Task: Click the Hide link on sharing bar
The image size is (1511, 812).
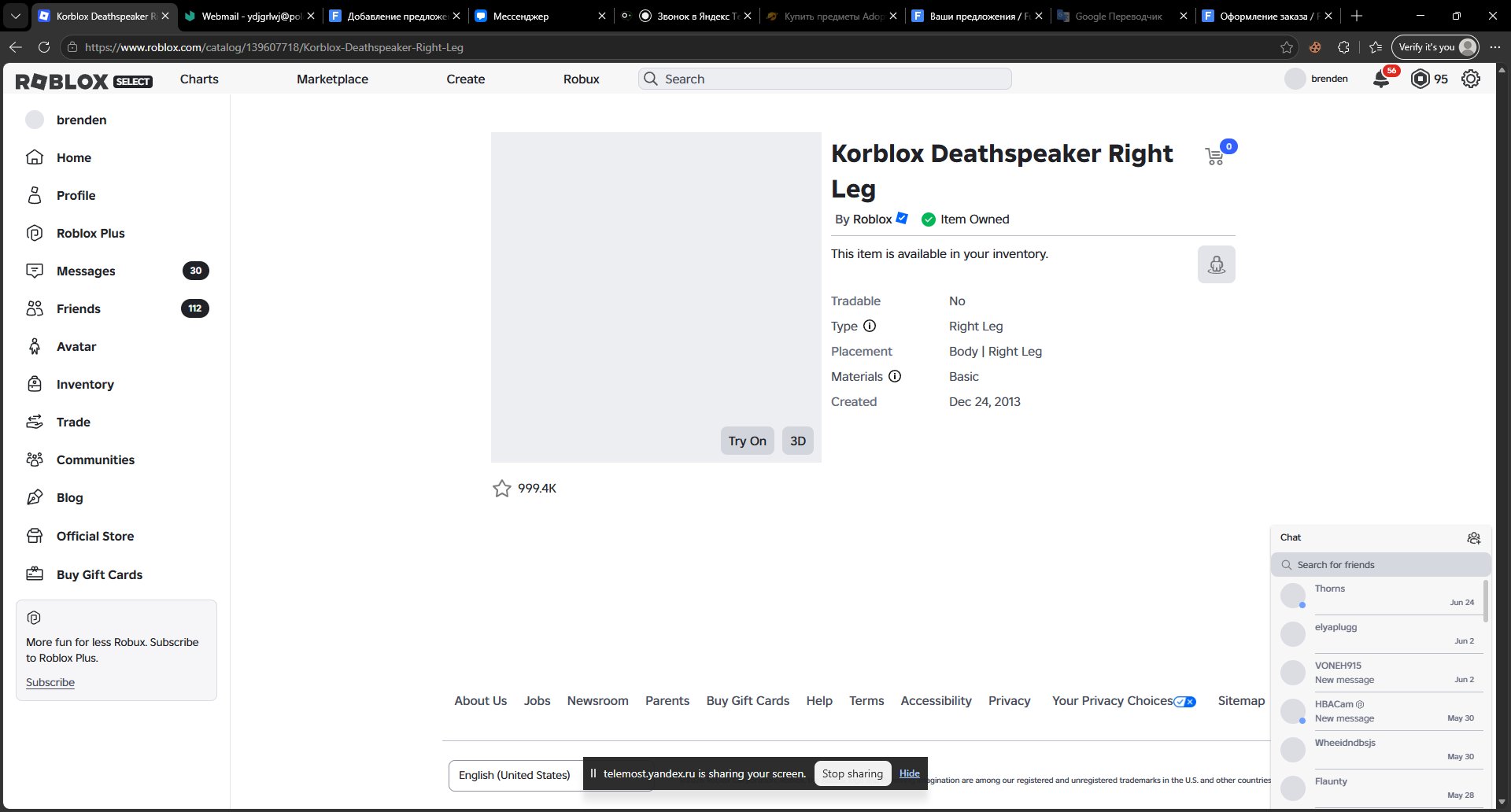Action: point(910,773)
